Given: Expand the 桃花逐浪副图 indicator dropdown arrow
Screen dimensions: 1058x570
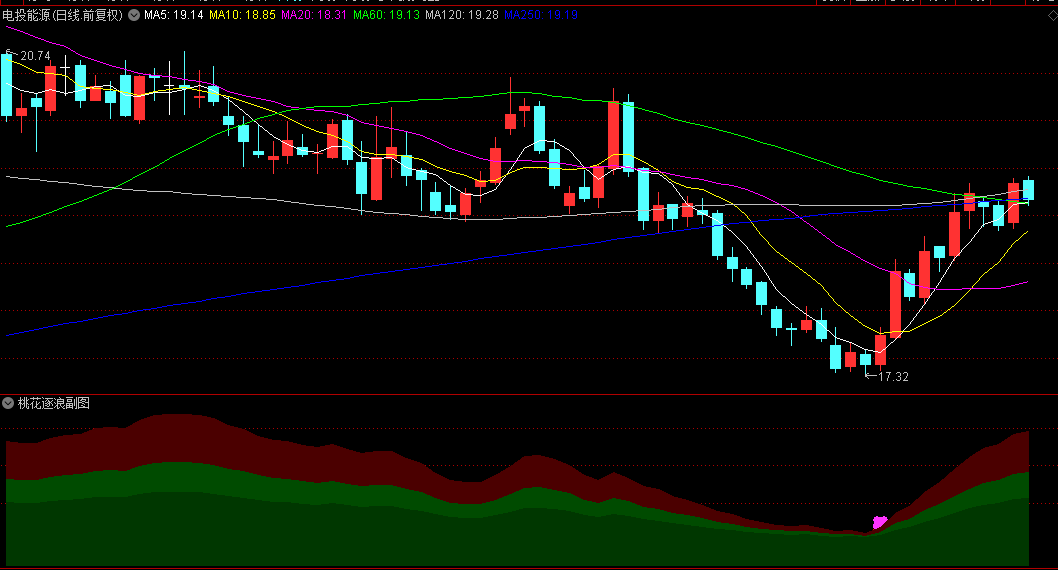Looking at the screenshot, I should [8, 403].
